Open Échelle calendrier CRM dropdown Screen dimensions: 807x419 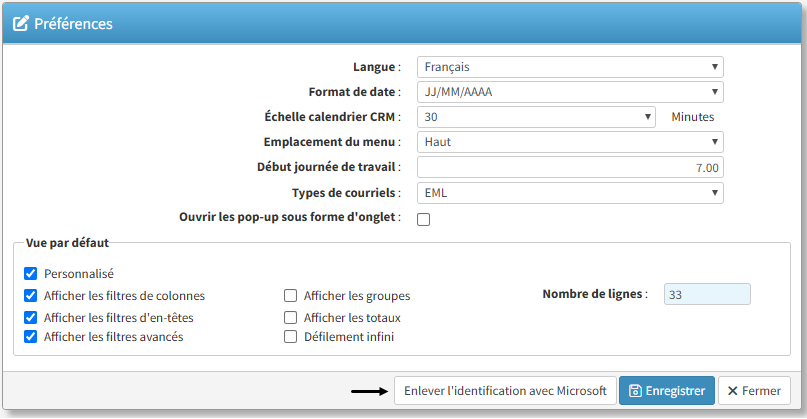click(535, 117)
